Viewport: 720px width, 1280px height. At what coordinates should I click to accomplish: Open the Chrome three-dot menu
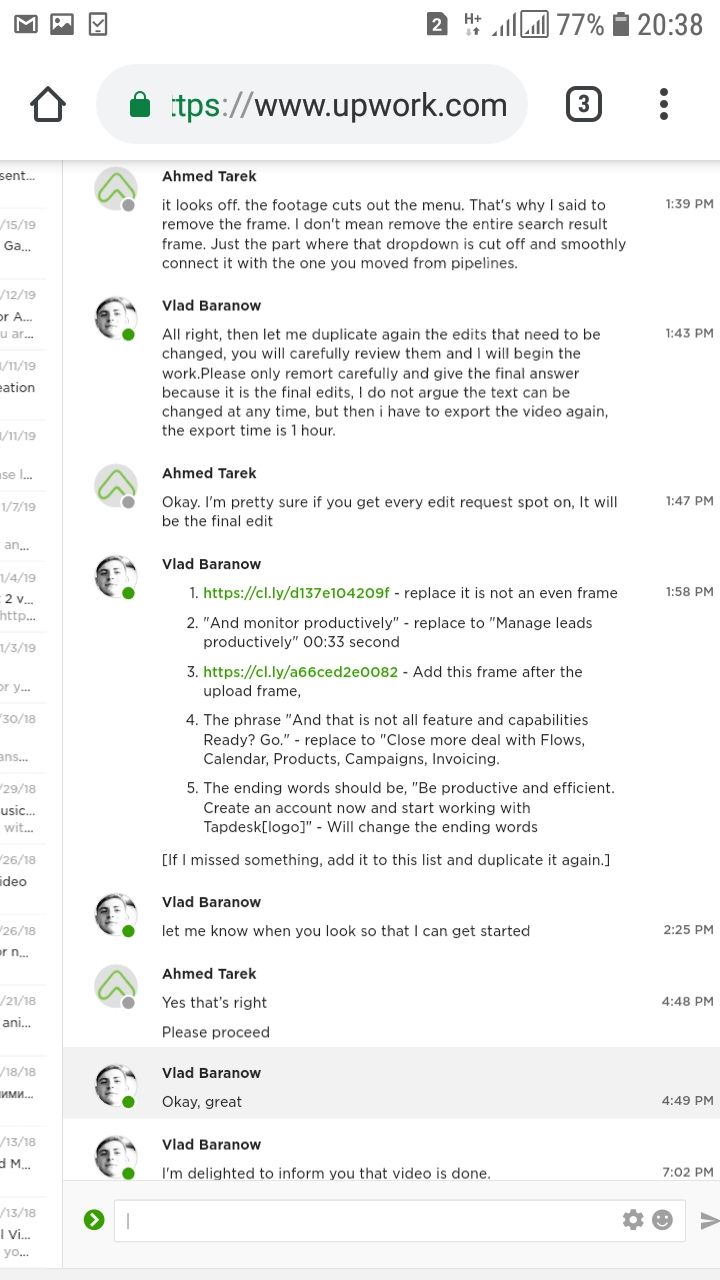point(664,104)
